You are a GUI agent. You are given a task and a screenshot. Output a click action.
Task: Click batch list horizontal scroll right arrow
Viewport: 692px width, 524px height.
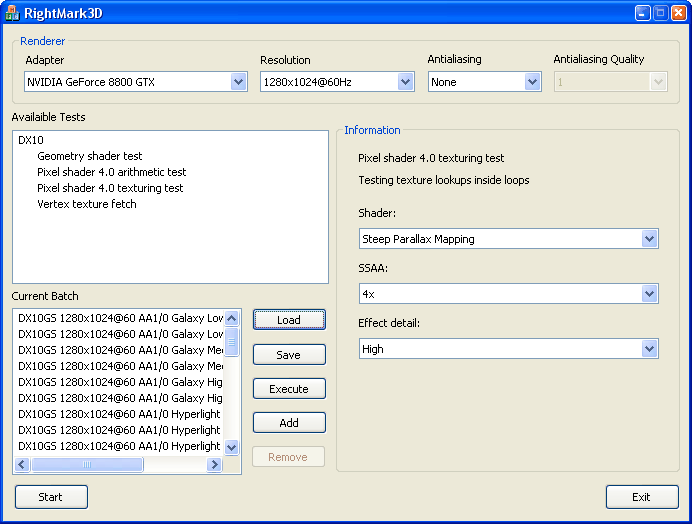click(x=214, y=465)
